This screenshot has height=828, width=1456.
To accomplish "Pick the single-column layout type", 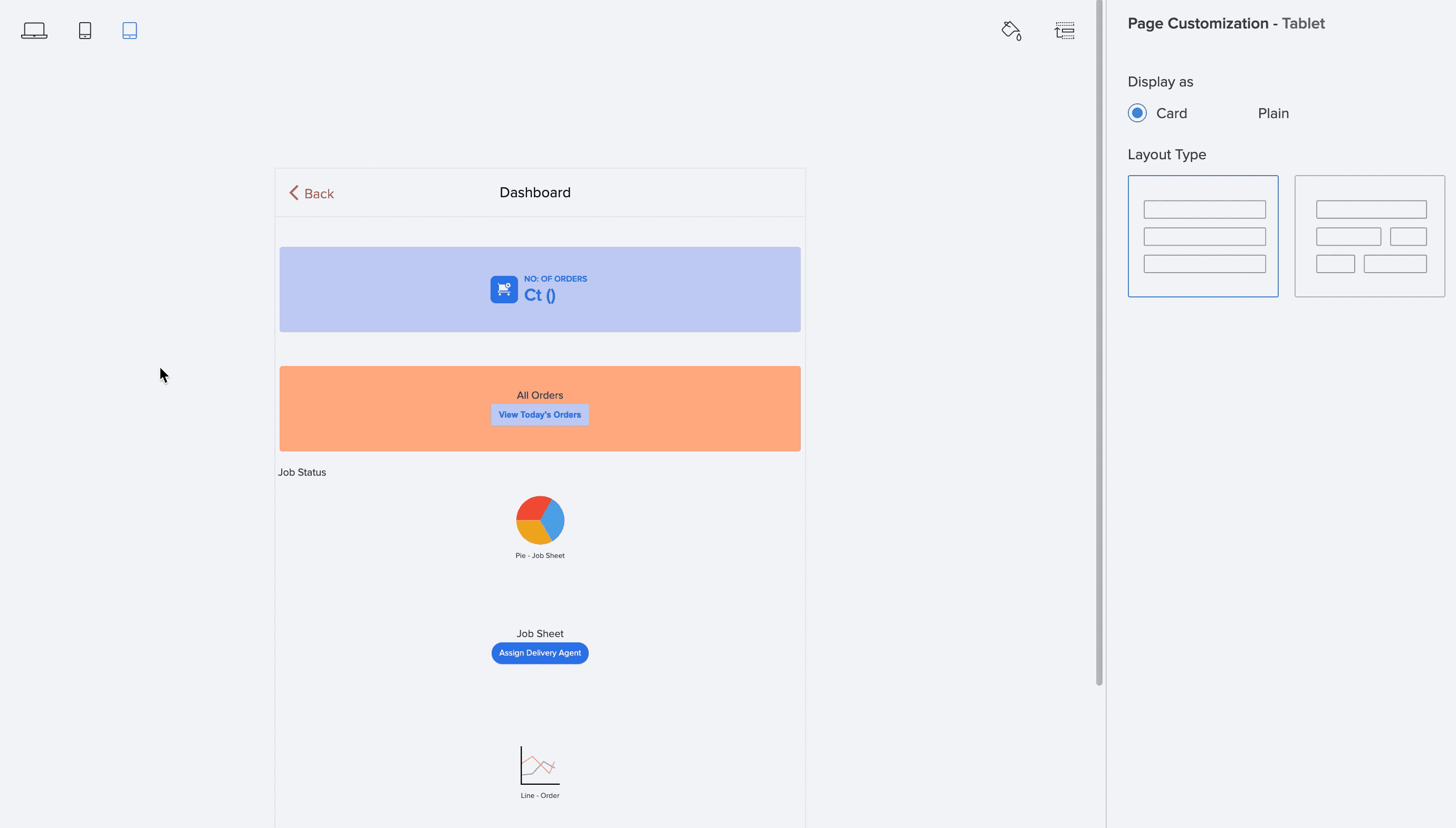I will pos(1203,236).
